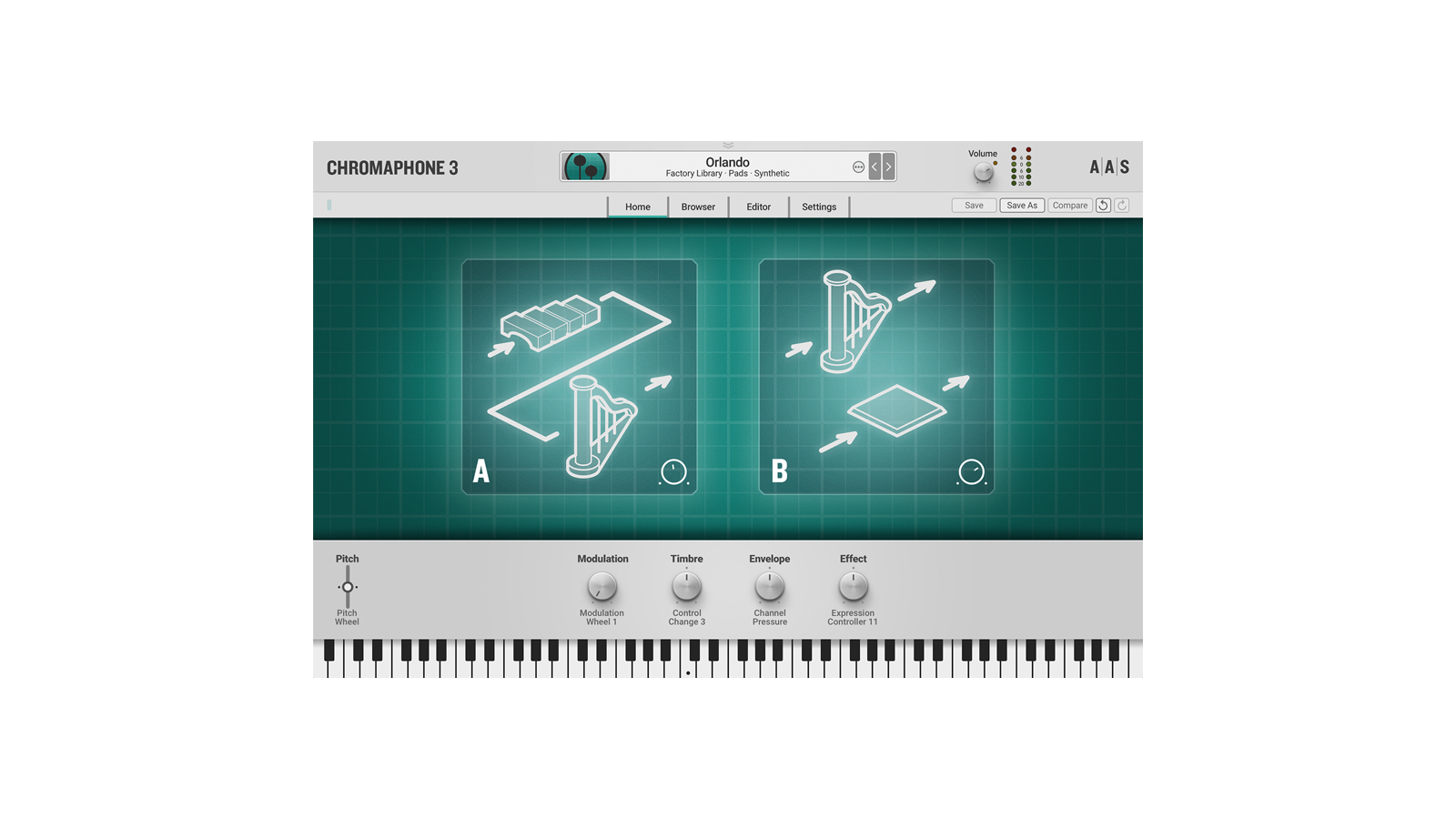Select layer A panel
Image resolution: width=1456 pixels, height=819 pixels.
pyautogui.click(x=579, y=377)
